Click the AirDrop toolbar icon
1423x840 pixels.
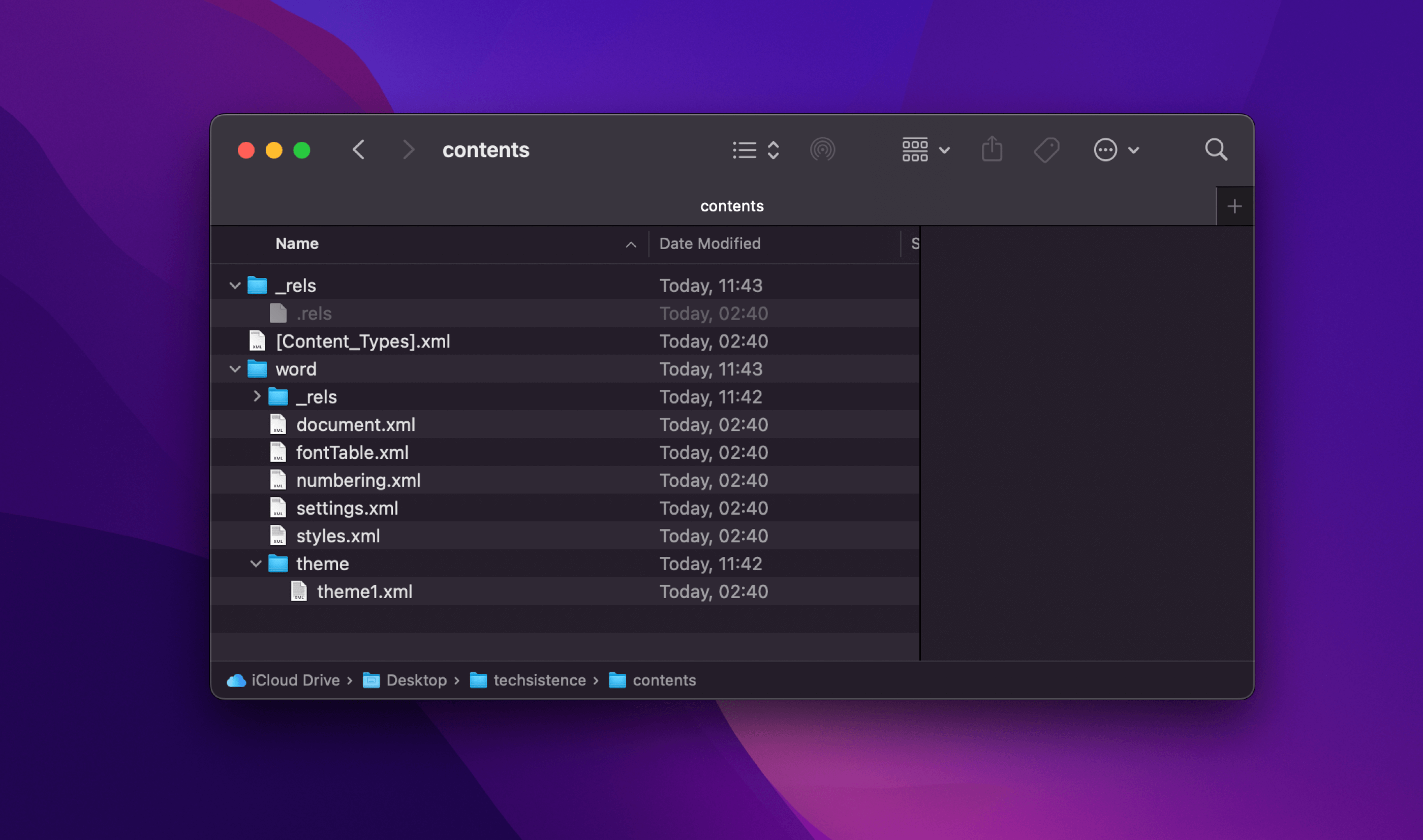point(822,150)
